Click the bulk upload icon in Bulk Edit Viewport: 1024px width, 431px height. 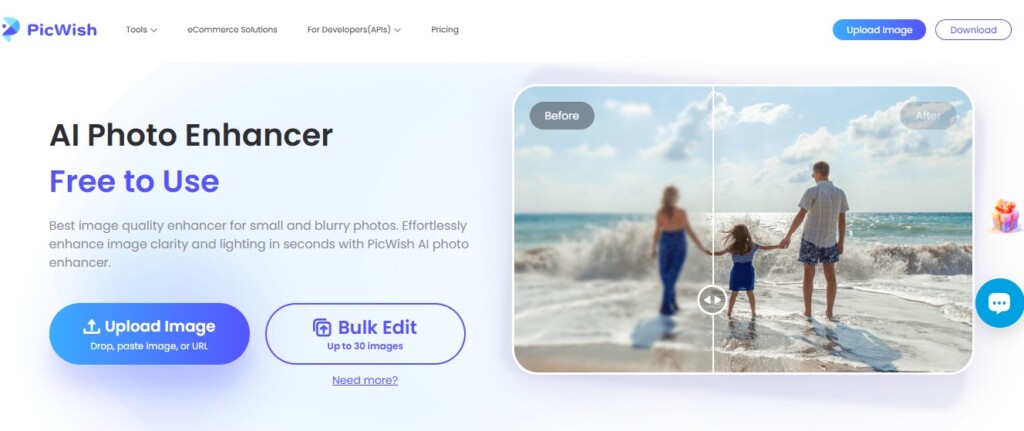323,327
